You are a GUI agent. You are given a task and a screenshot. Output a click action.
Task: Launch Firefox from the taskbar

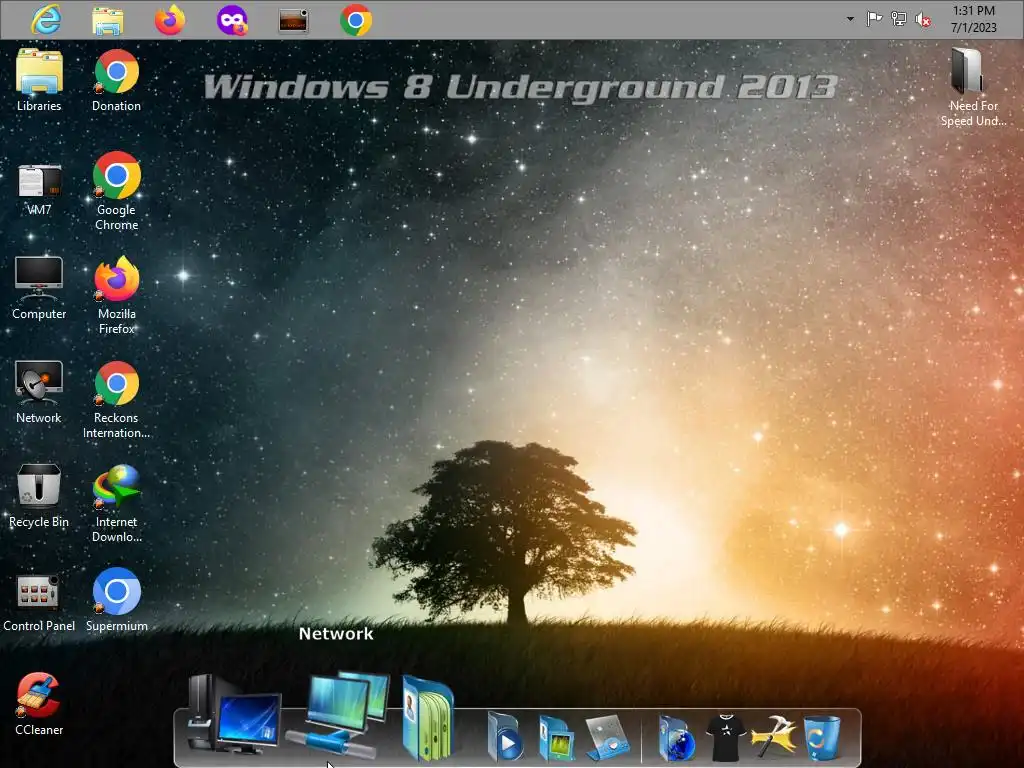(170, 20)
